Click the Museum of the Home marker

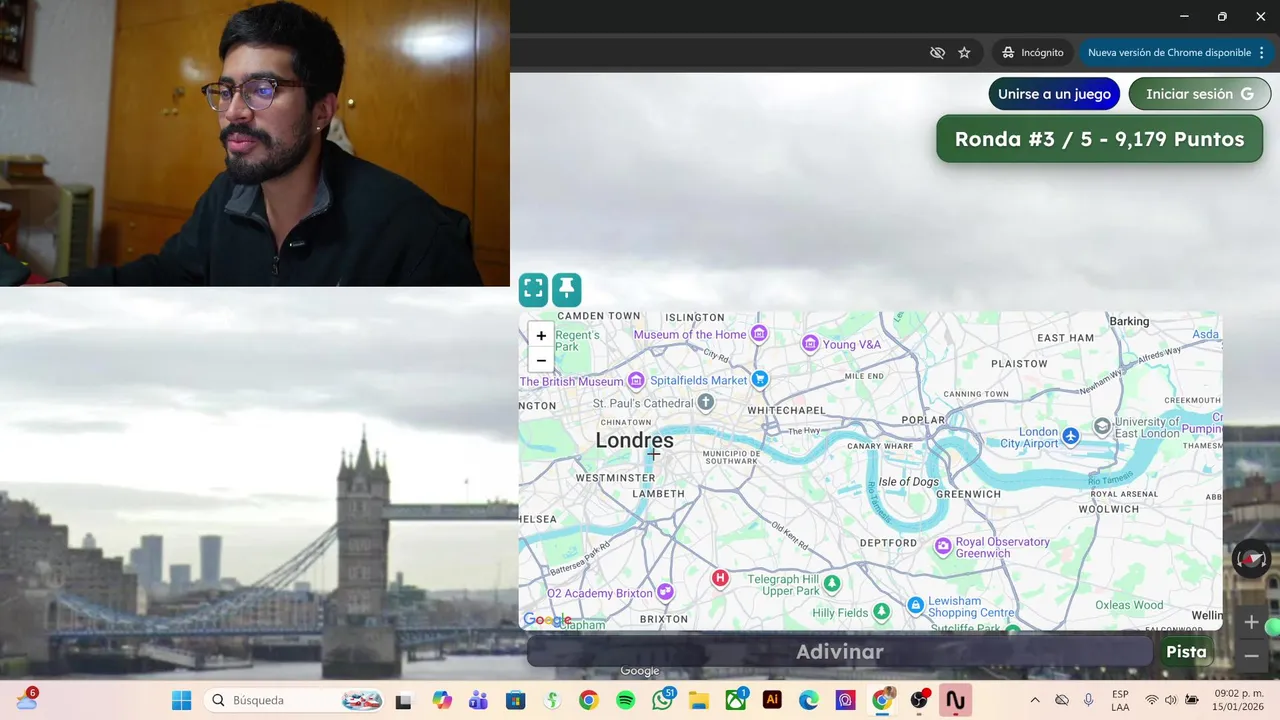[759, 333]
